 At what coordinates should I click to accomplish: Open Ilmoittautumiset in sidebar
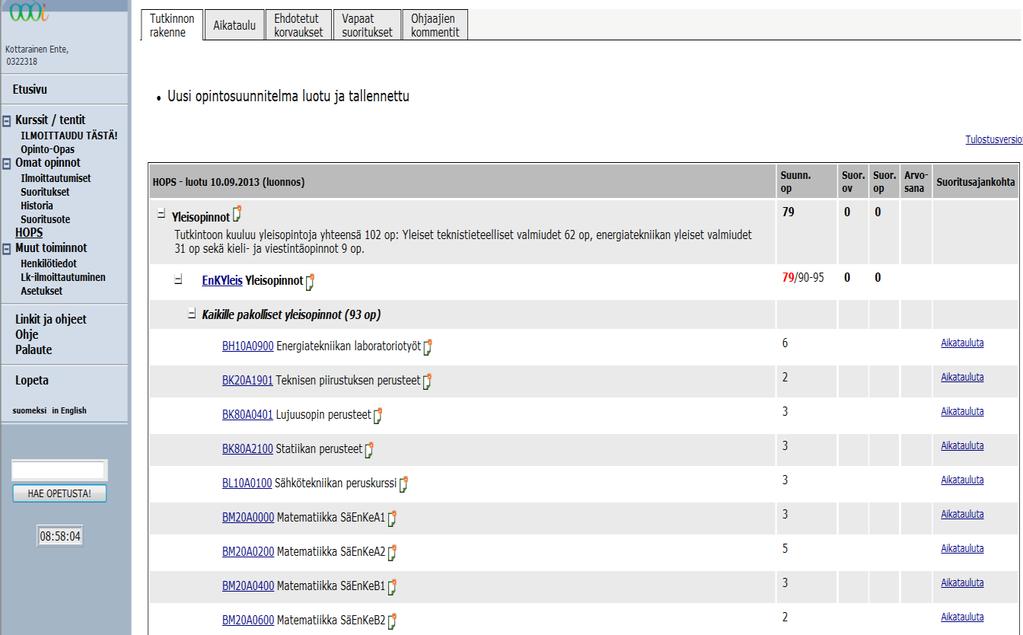(x=55, y=178)
